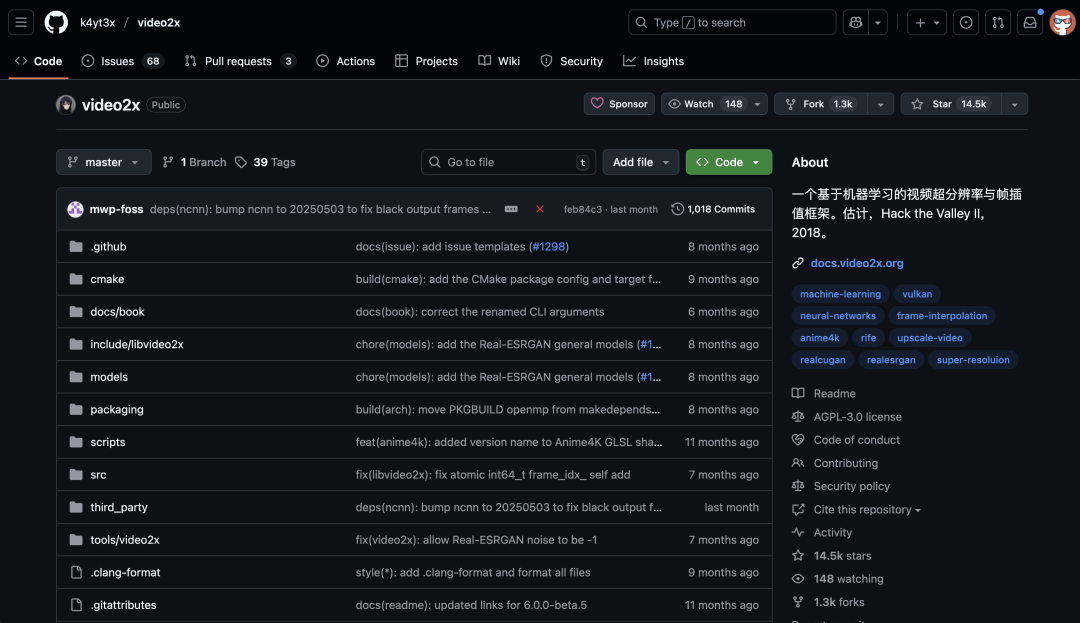This screenshot has width=1080, height=623.
Task: Open the Actions tab
Action: tap(346, 61)
